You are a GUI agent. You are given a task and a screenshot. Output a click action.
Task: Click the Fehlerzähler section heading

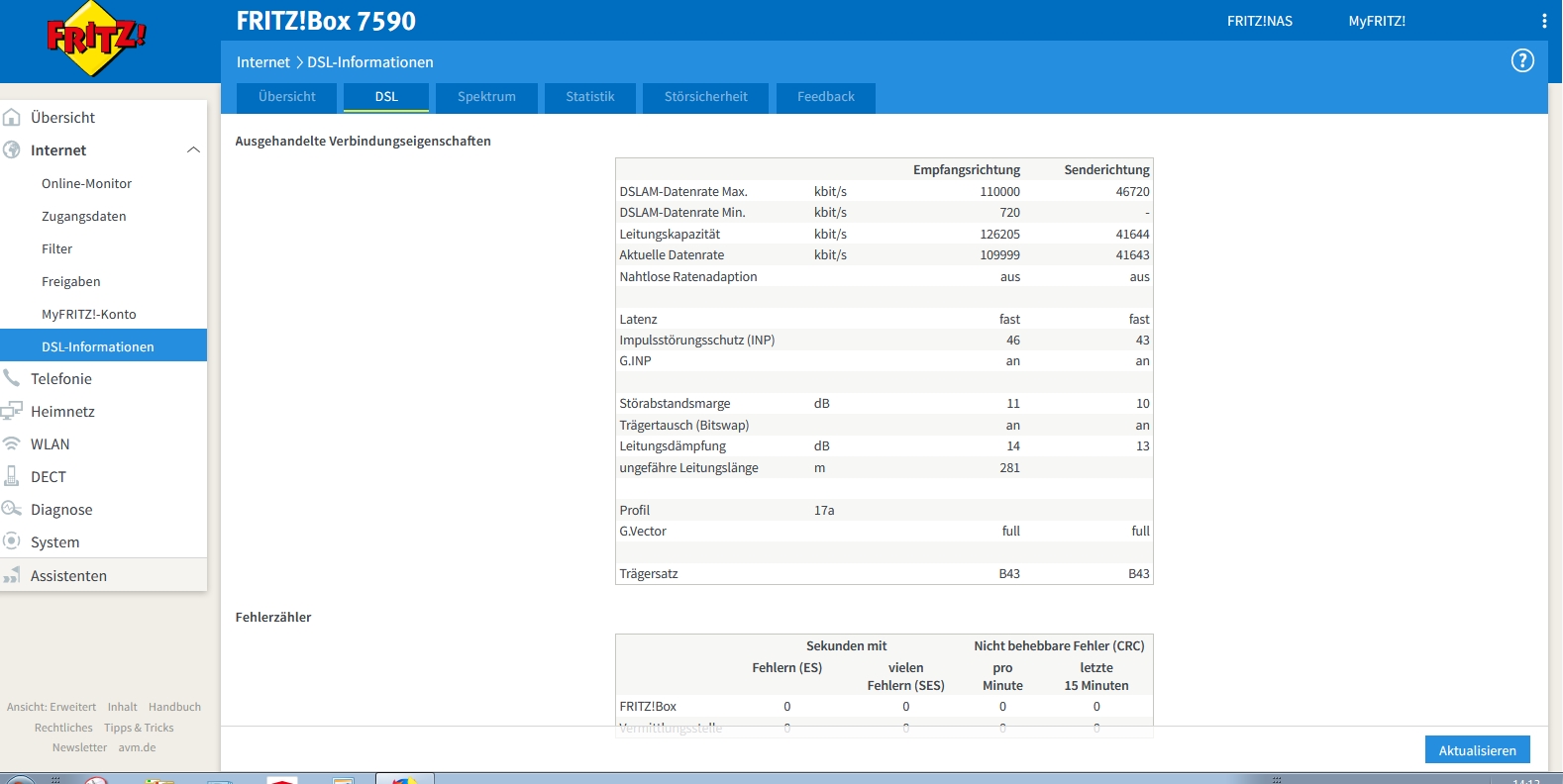tap(273, 618)
